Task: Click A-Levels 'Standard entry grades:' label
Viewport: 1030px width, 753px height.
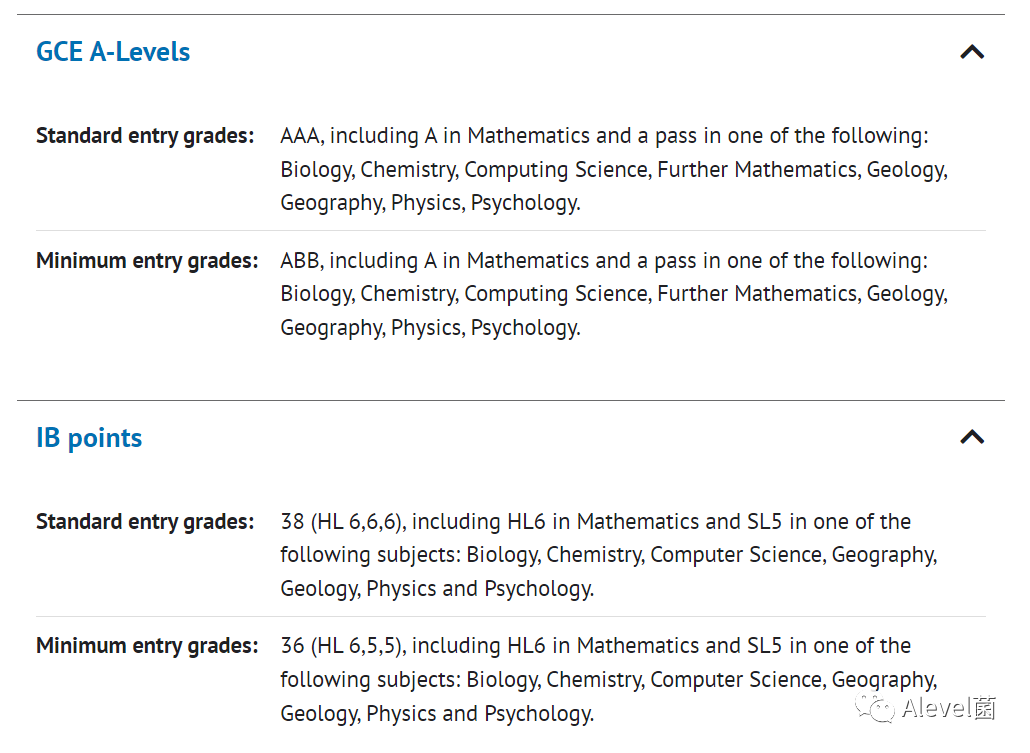Action: pyautogui.click(x=145, y=135)
